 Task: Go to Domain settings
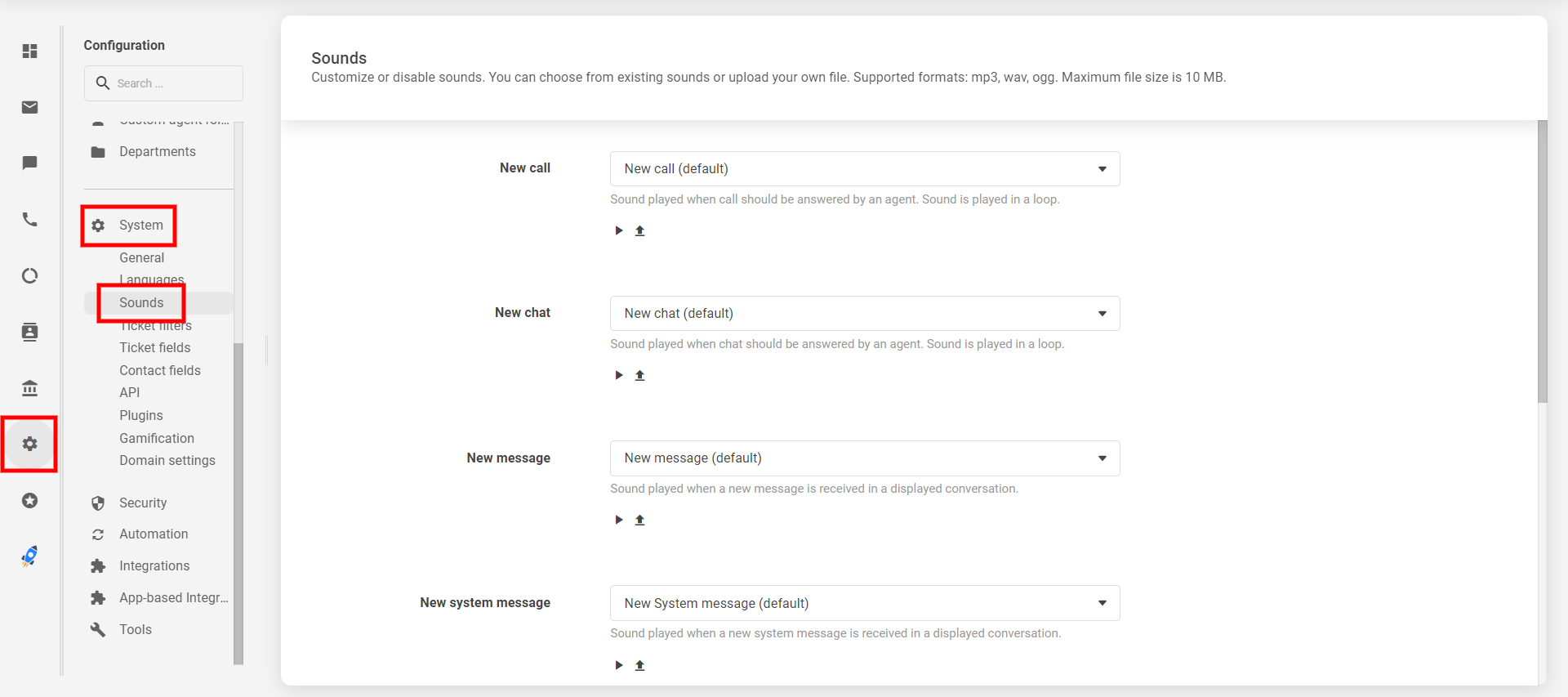pos(167,460)
